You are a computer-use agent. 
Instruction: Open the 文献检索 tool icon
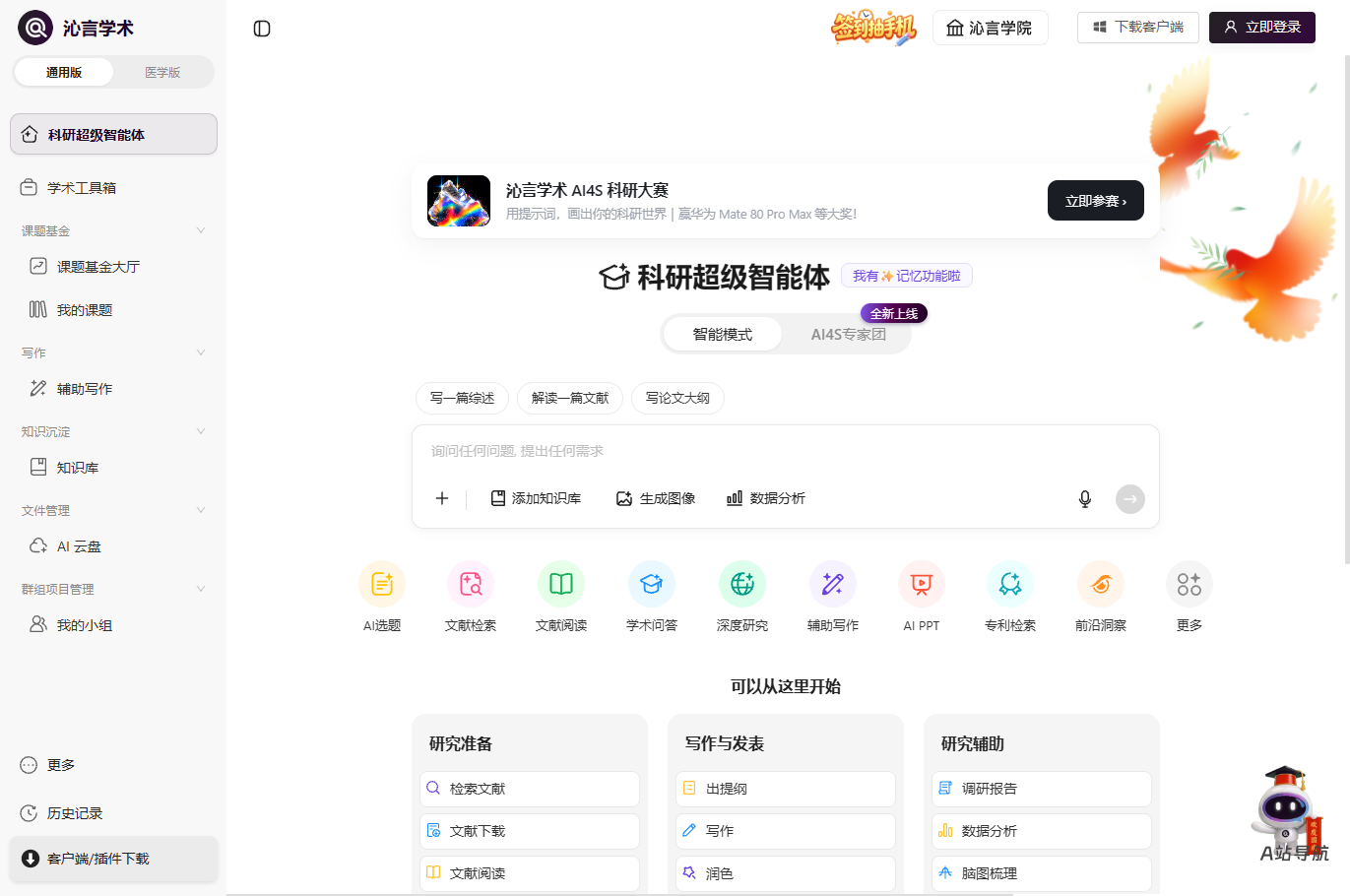[471, 584]
